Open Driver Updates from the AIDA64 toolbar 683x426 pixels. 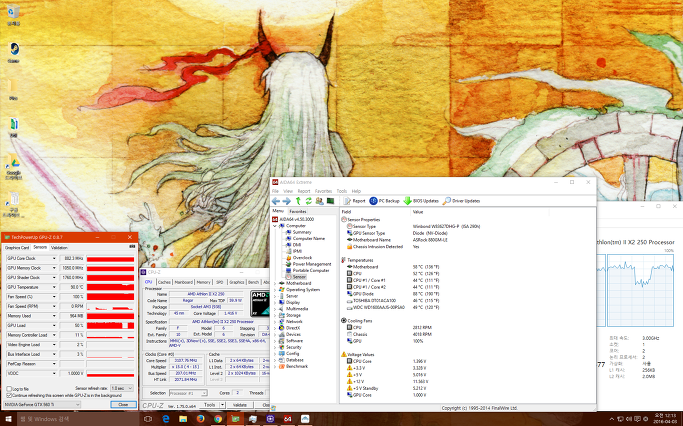pos(461,201)
